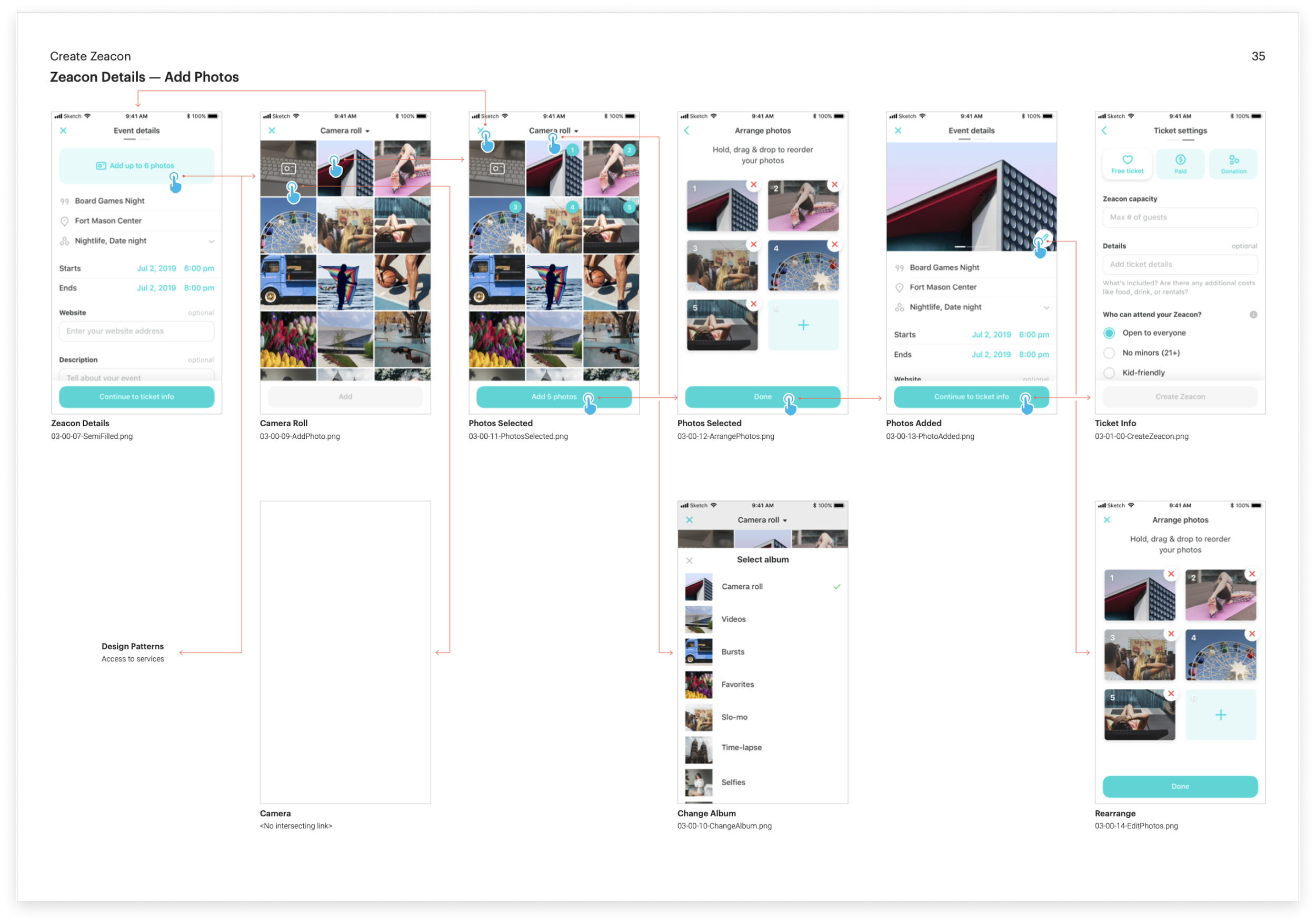Click the Add up to 6 photos button

(x=136, y=166)
